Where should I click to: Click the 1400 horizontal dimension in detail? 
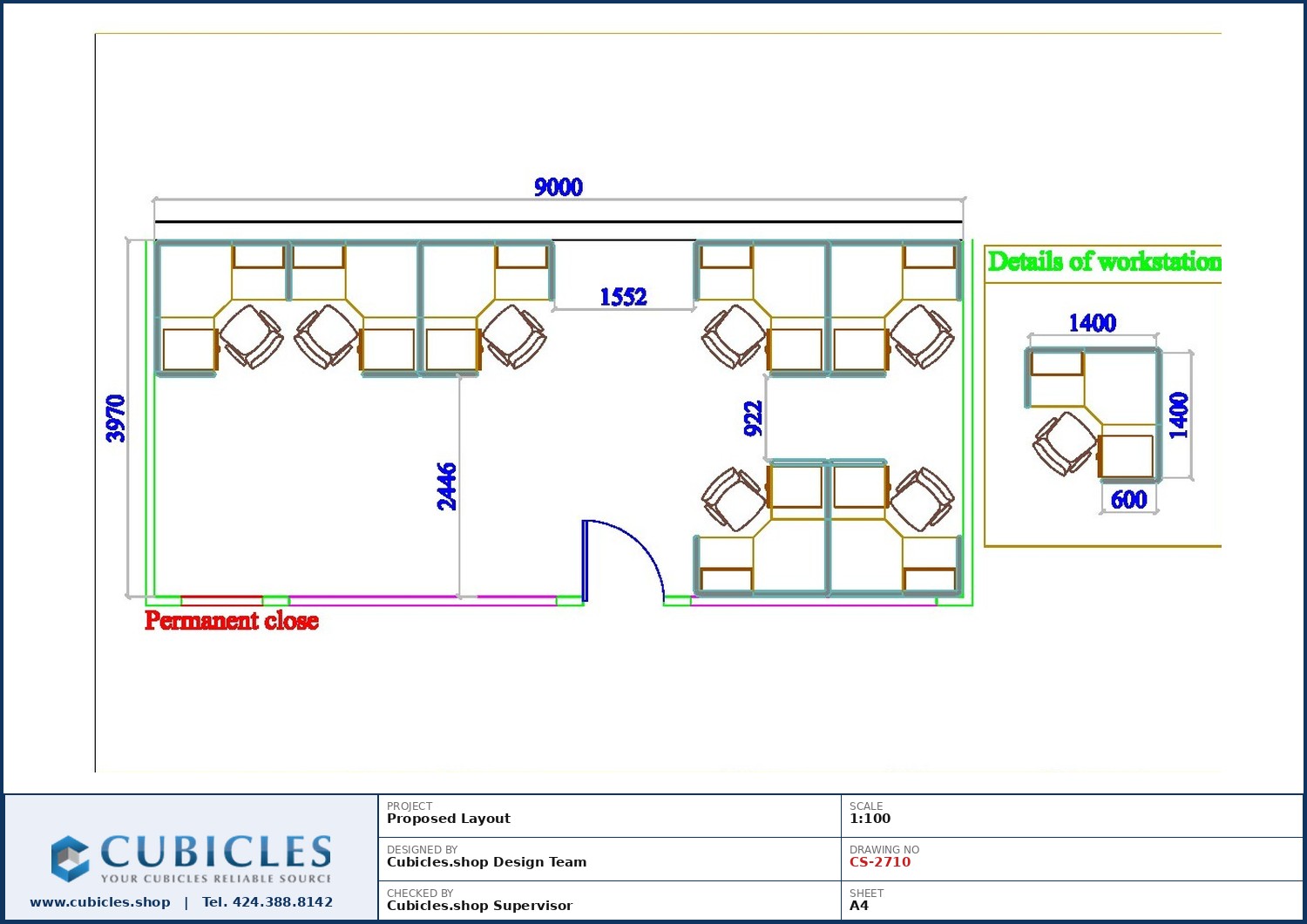[1093, 323]
